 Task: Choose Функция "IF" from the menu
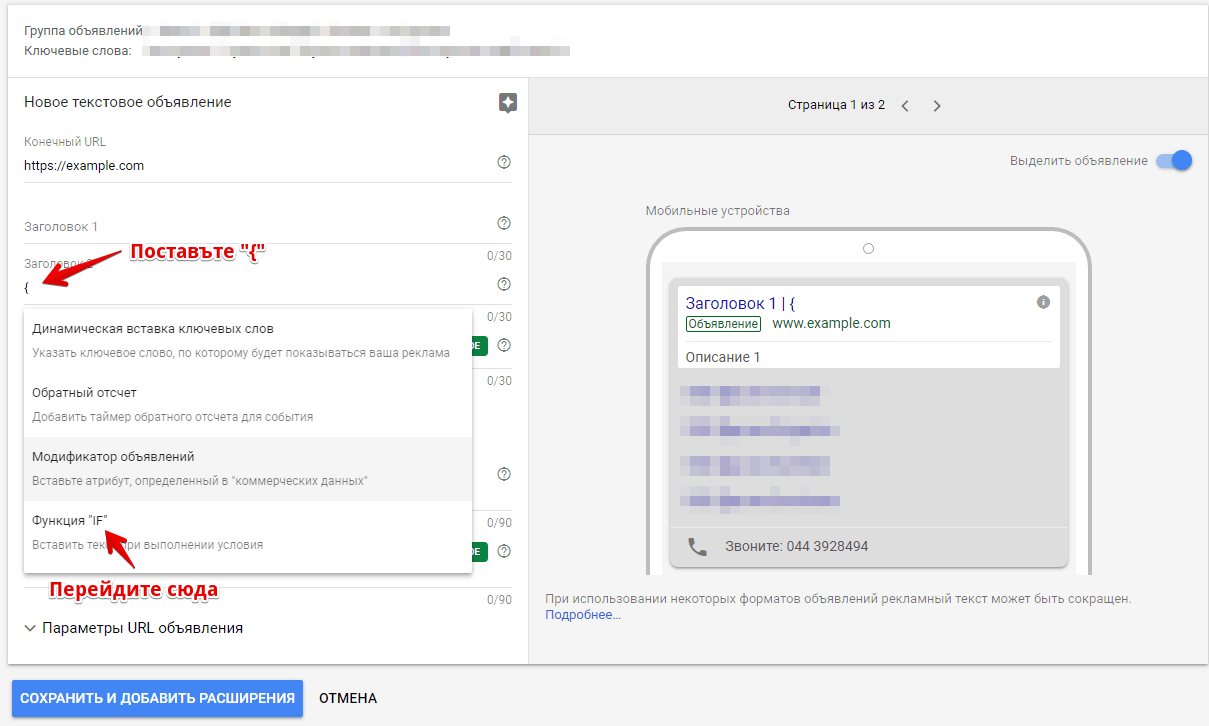coord(248,533)
